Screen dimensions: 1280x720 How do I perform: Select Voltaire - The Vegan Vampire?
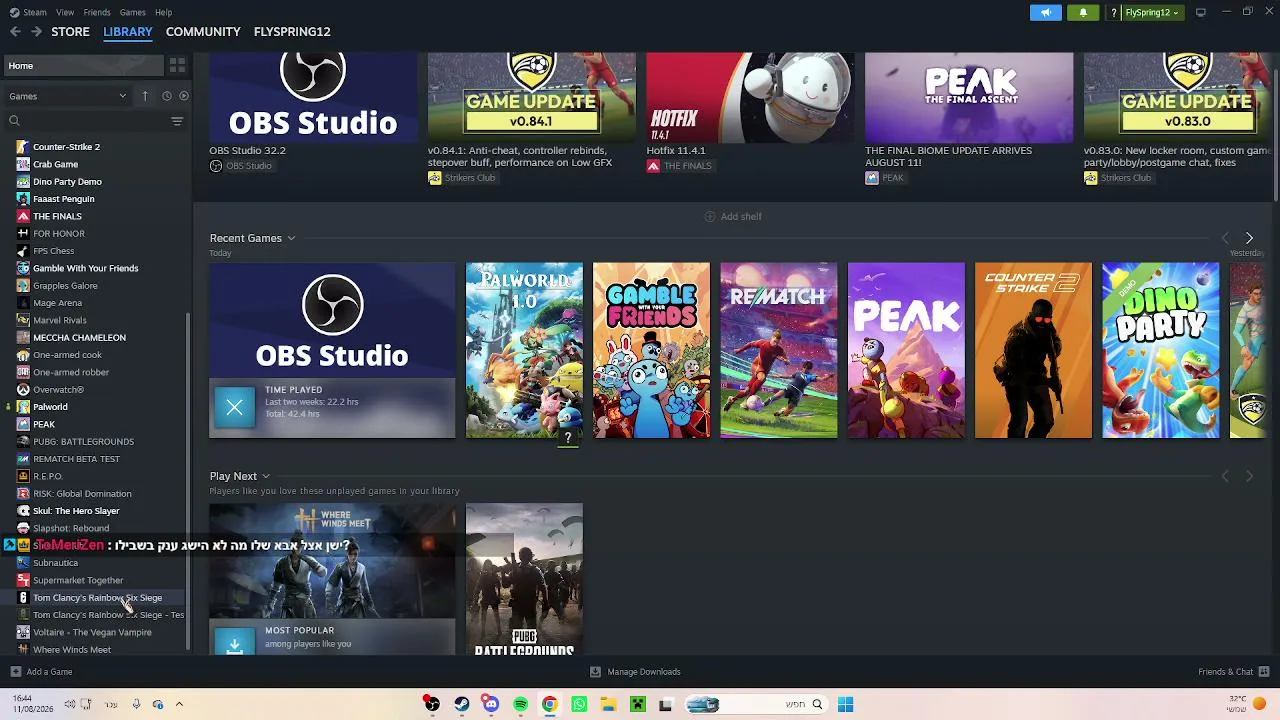point(92,633)
